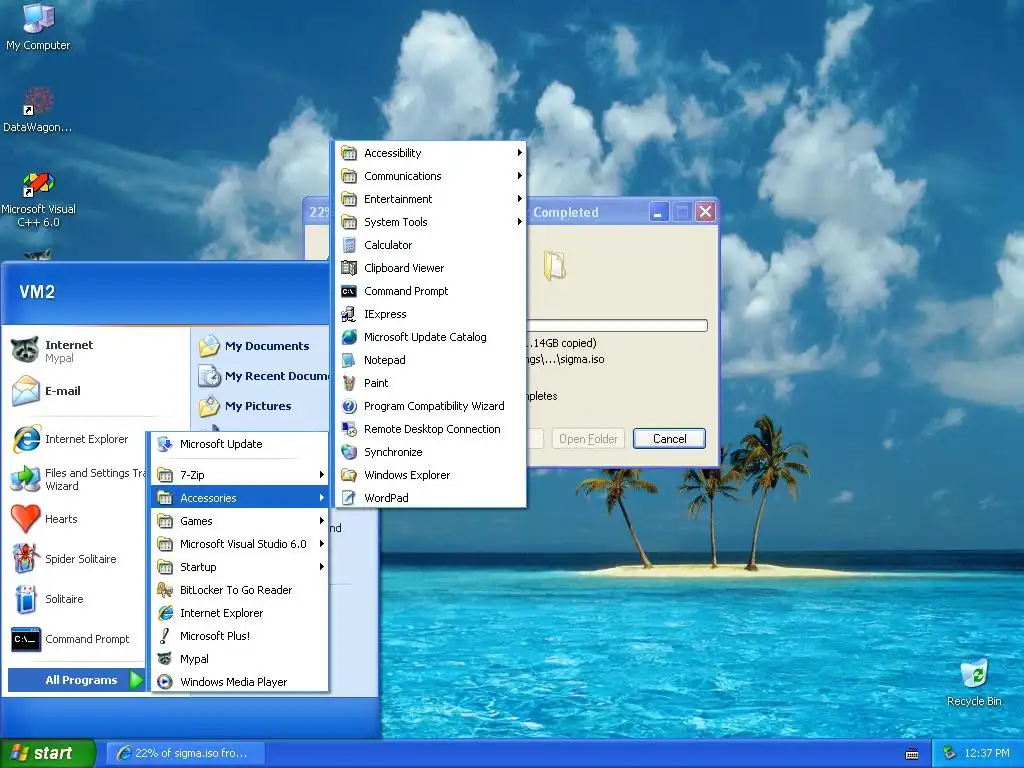This screenshot has height=768, width=1024.
Task: Expand 7-Zip program group
Action: (239, 475)
